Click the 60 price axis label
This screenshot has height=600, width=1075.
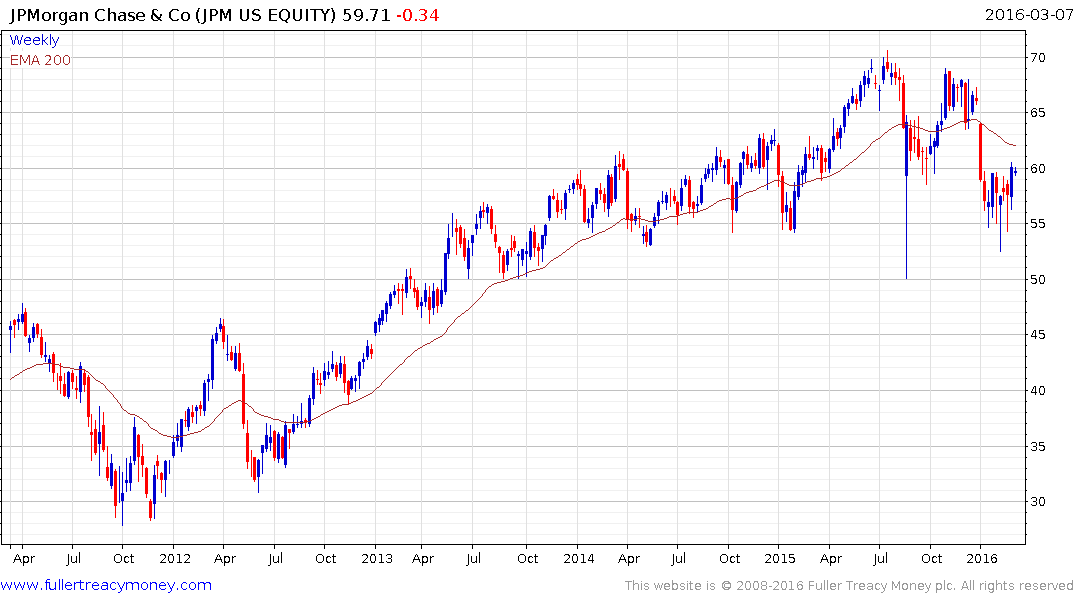[1037, 169]
